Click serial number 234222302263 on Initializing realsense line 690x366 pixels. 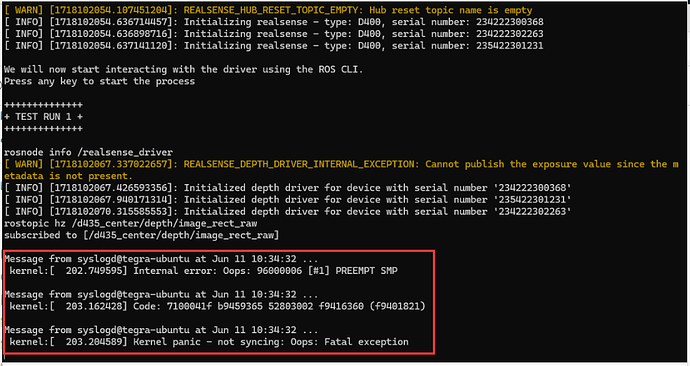(509, 34)
